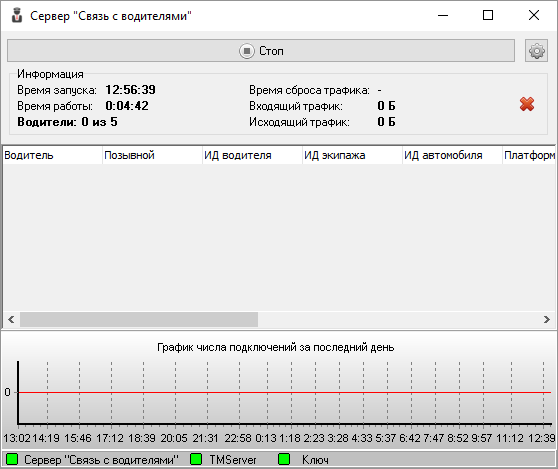
Task: Click the red line on connections graph
Action: click(285, 392)
